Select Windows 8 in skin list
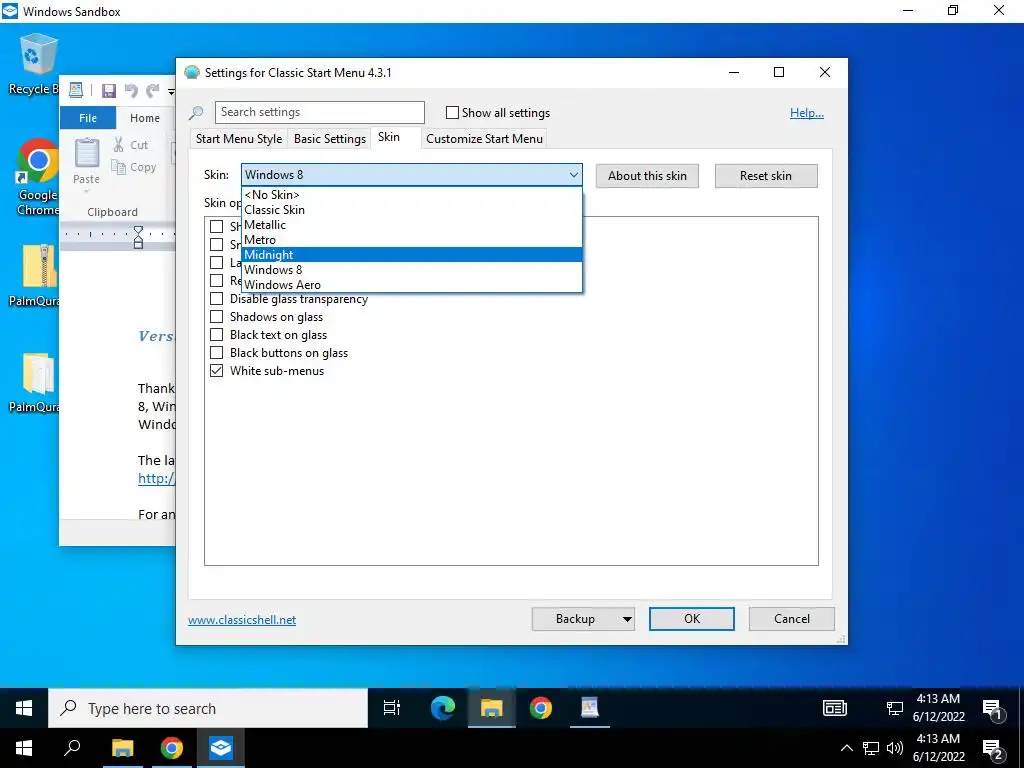Viewport: 1024px width, 768px height. tap(411, 270)
